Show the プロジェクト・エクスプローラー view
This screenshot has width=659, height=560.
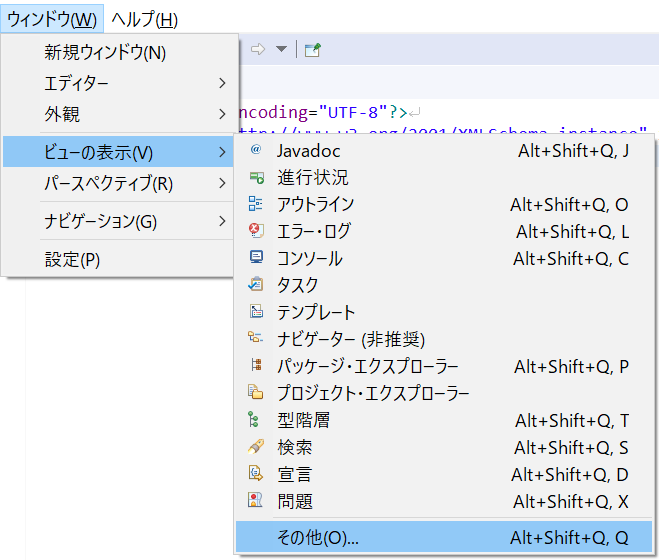point(444,393)
